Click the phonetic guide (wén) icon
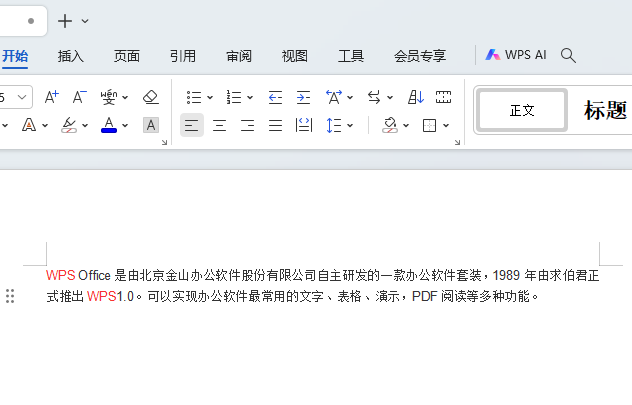Screen dimensions: 632x405 pyautogui.click(x=109, y=97)
